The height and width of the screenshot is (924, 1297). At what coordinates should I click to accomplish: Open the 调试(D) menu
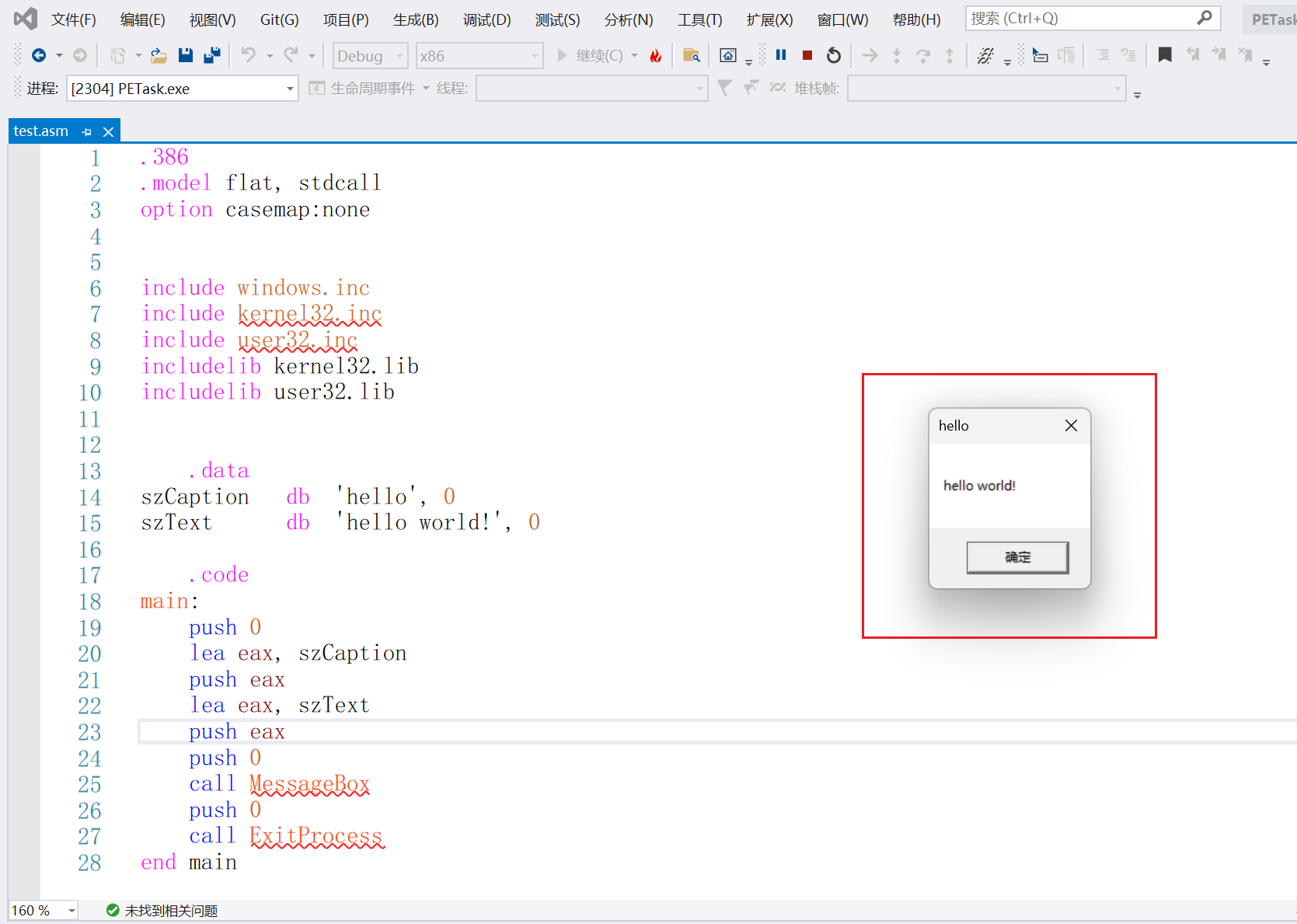coord(487,19)
